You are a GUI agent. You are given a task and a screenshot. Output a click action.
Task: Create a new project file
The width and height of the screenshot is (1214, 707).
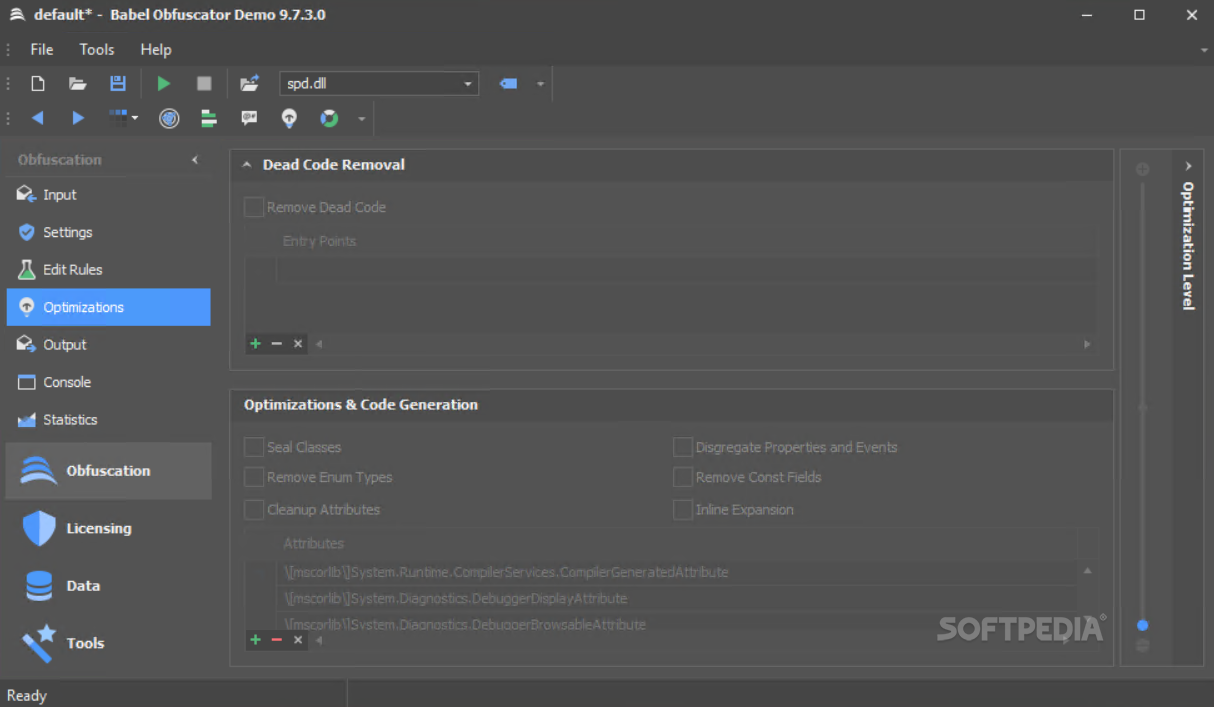38,84
